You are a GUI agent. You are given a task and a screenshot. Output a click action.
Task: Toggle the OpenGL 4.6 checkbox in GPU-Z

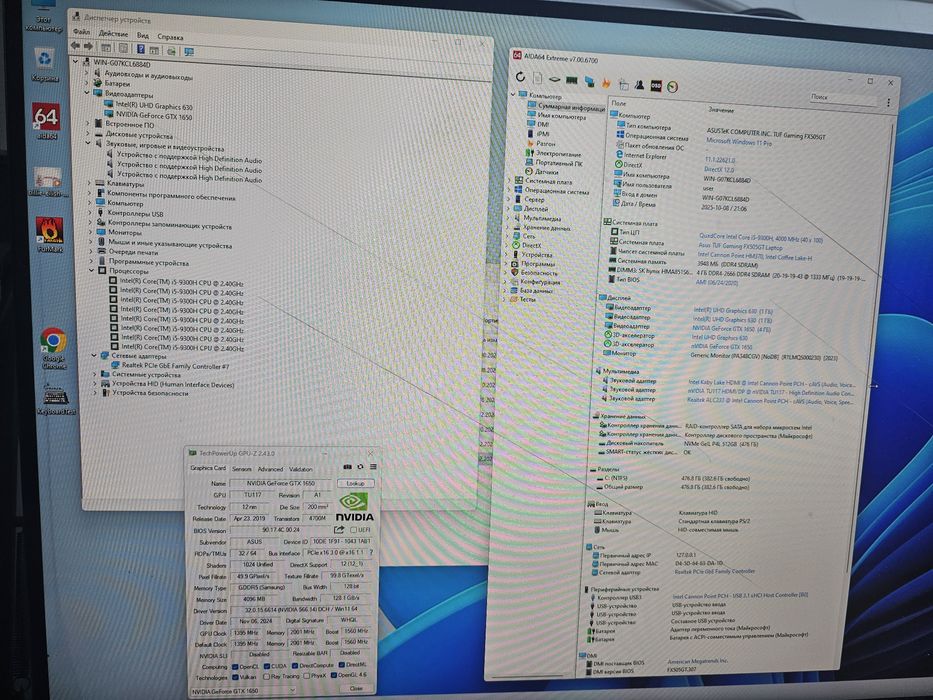point(334,676)
